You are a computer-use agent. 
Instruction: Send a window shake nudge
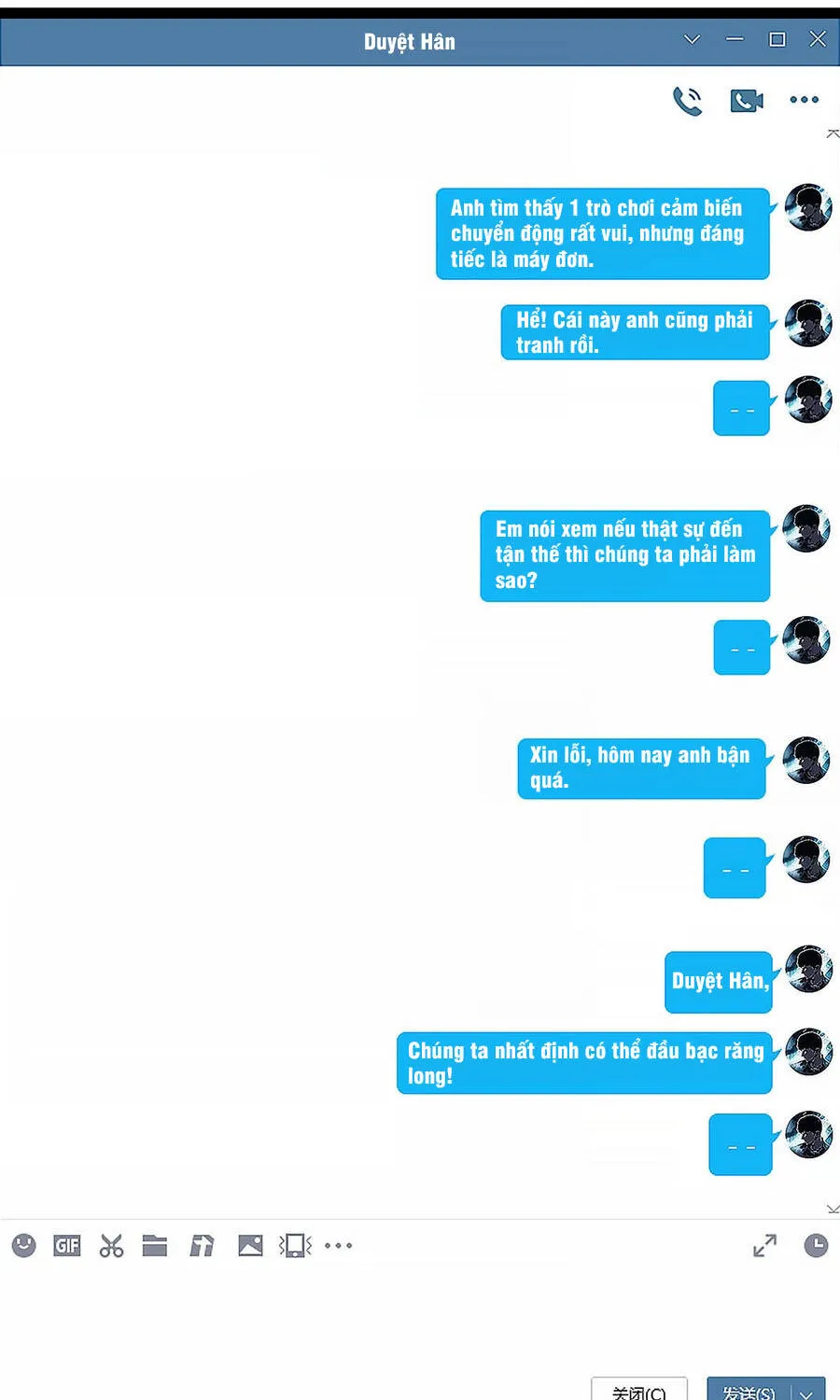click(x=295, y=1245)
